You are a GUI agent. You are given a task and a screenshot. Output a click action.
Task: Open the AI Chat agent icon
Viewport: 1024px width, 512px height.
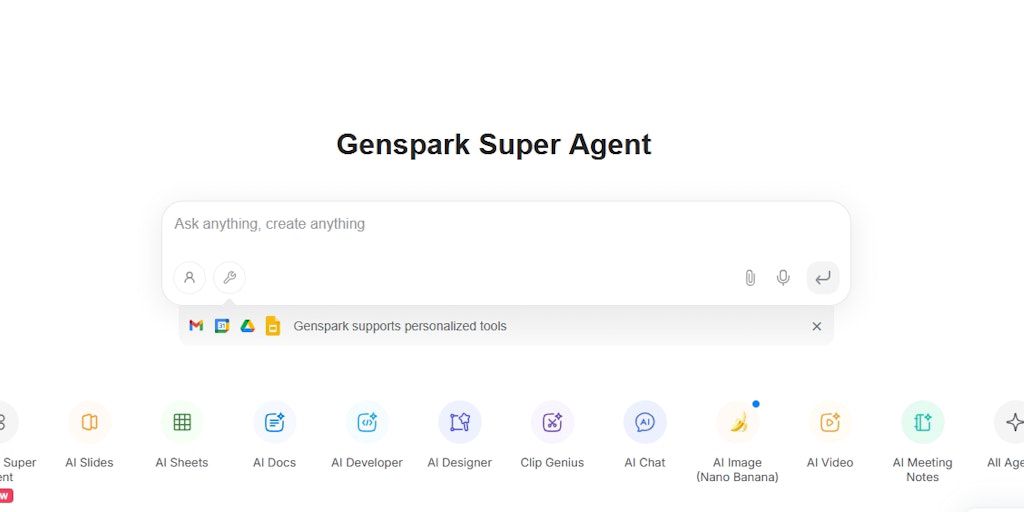pyautogui.click(x=645, y=423)
